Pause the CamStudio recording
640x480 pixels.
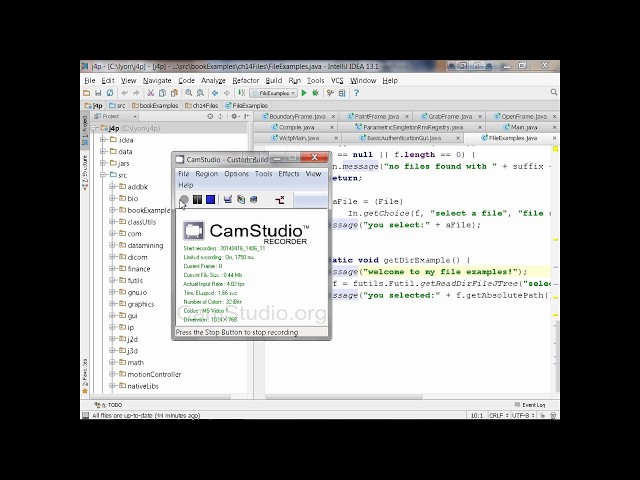198,200
